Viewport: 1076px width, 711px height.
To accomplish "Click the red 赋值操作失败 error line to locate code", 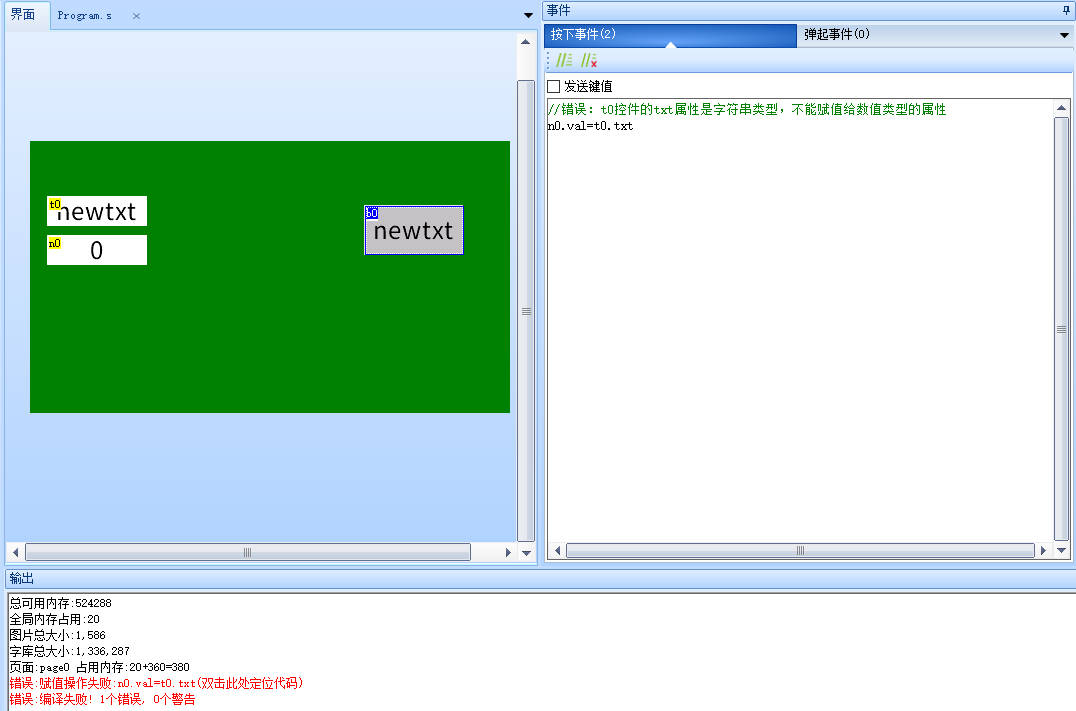I will [x=150, y=683].
